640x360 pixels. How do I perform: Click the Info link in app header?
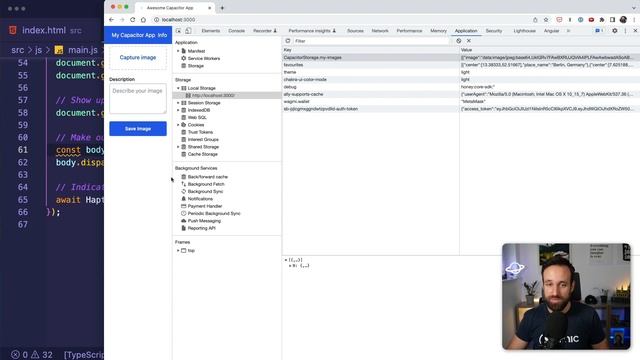tap(162, 35)
